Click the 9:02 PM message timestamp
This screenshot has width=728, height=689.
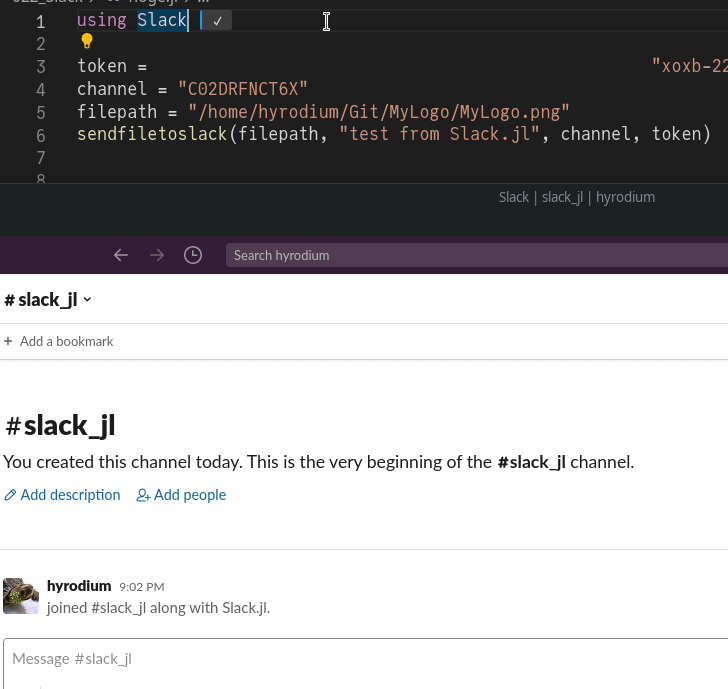(x=141, y=587)
